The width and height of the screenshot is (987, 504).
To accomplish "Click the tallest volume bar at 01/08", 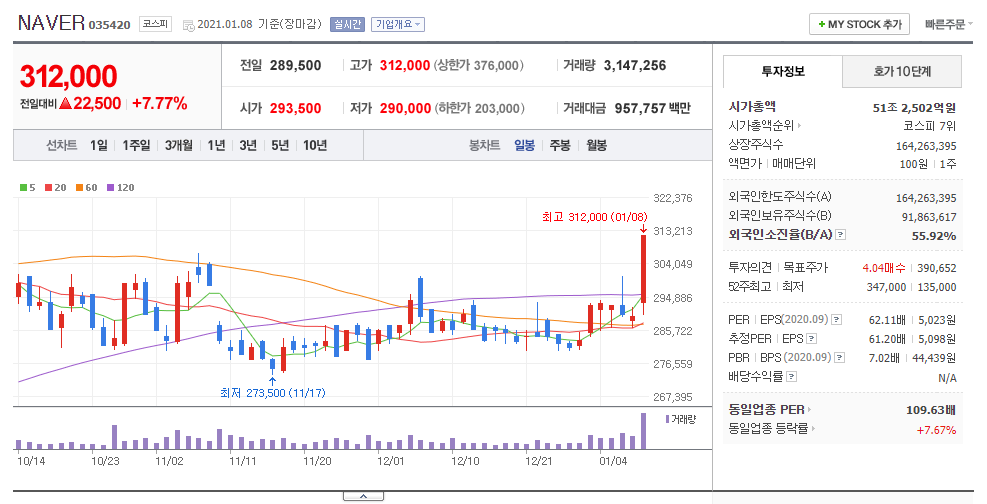I will click(643, 431).
